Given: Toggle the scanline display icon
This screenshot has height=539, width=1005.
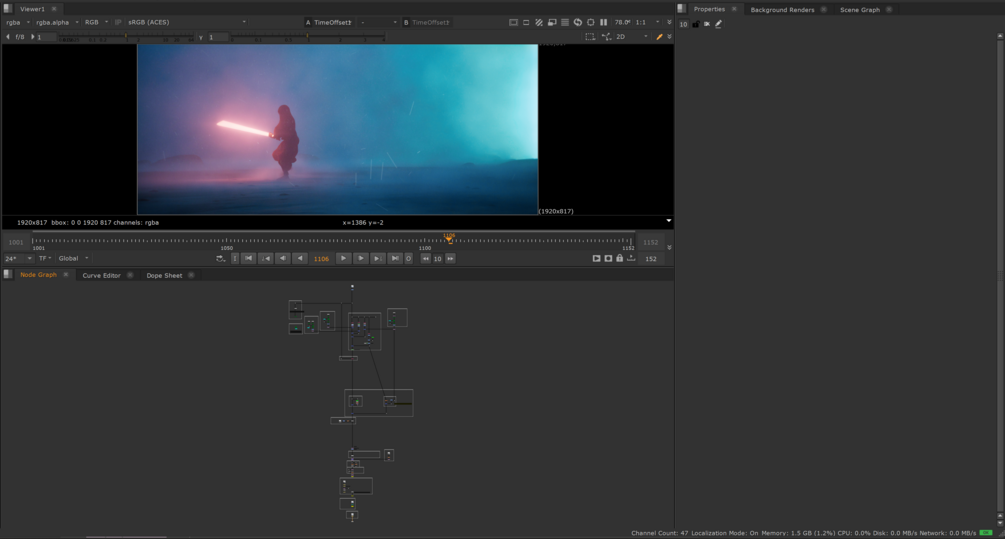Looking at the screenshot, I should (x=565, y=22).
